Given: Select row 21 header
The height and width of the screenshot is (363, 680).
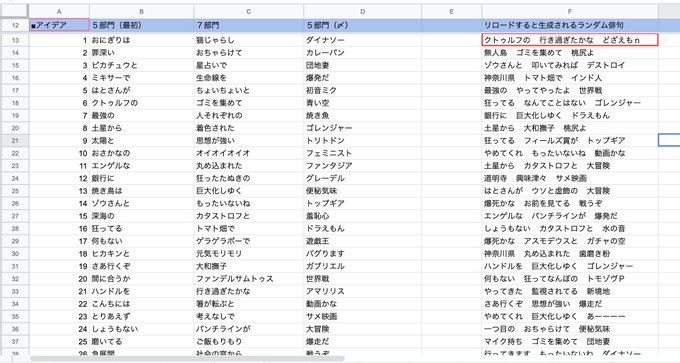Looking at the screenshot, I should pyautogui.click(x=15, y=141).
